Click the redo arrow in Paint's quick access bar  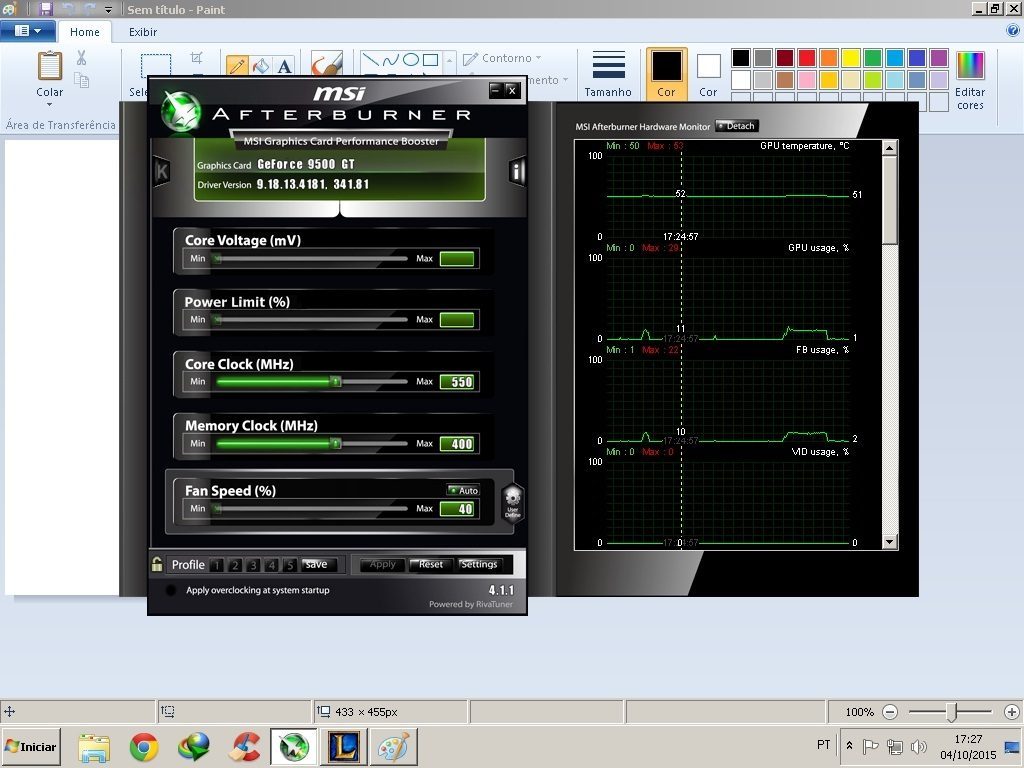pyautogui.click(x=89, y=9)
